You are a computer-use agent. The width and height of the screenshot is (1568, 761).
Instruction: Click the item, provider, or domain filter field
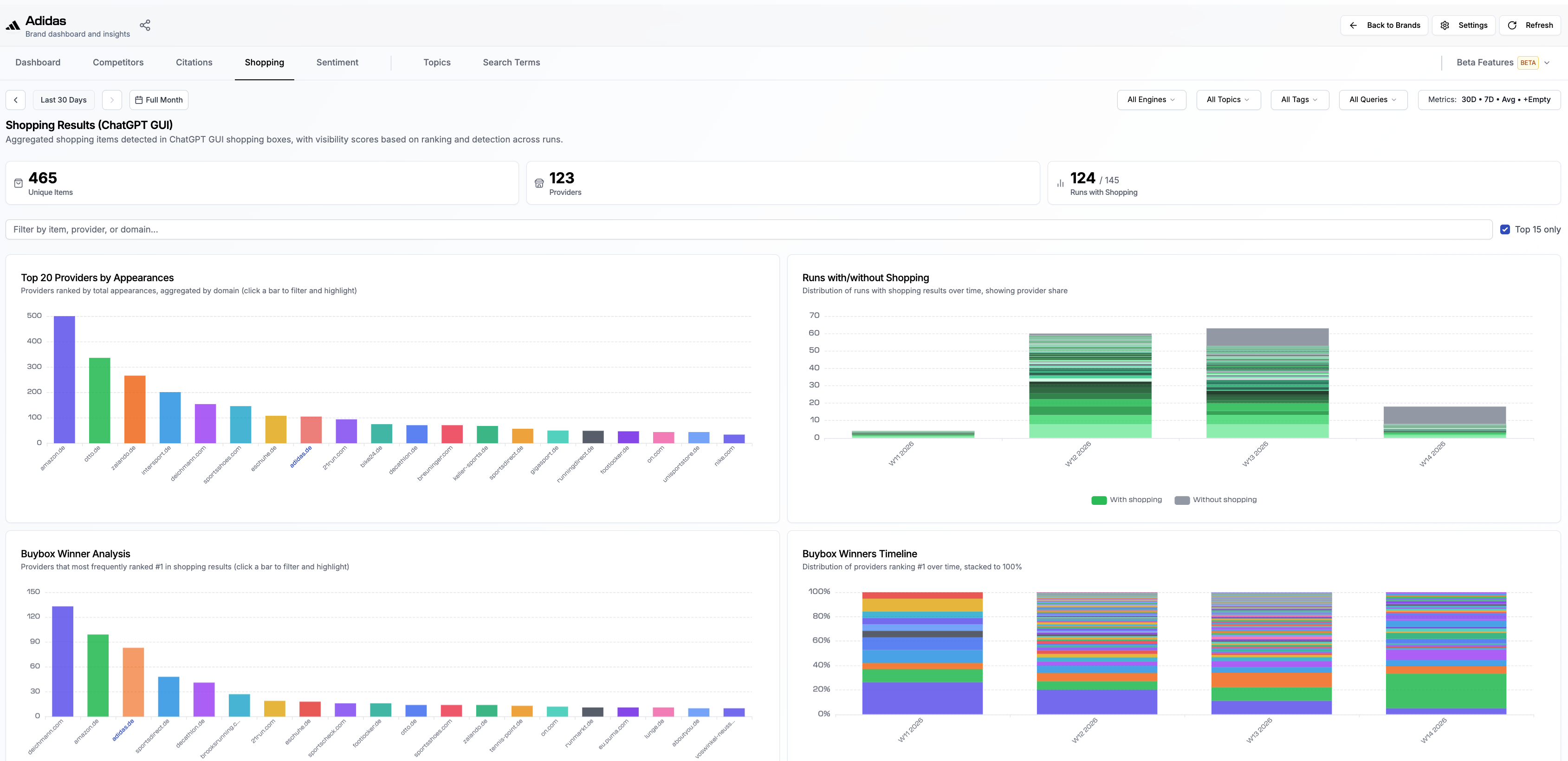(x=749, y=229)
